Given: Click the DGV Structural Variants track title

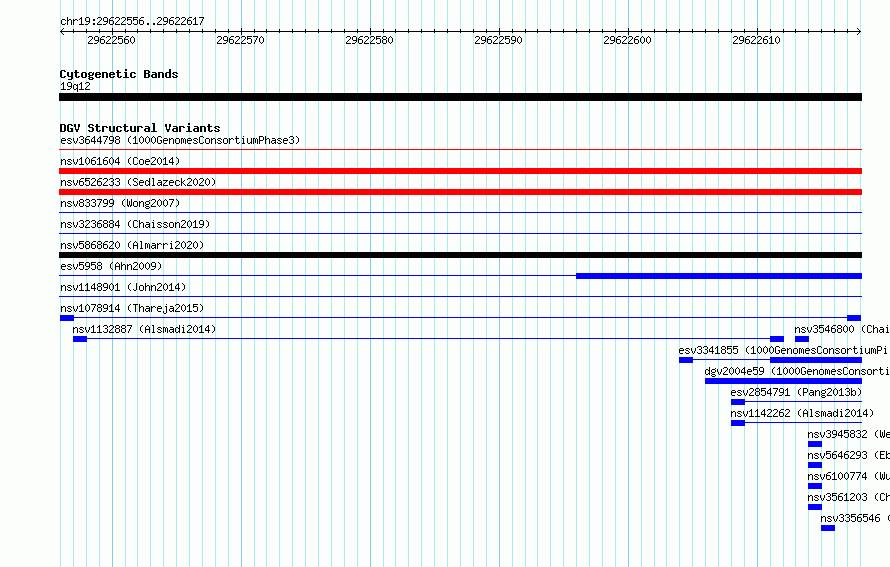Looking at the screenshot, I should [140, 128].
